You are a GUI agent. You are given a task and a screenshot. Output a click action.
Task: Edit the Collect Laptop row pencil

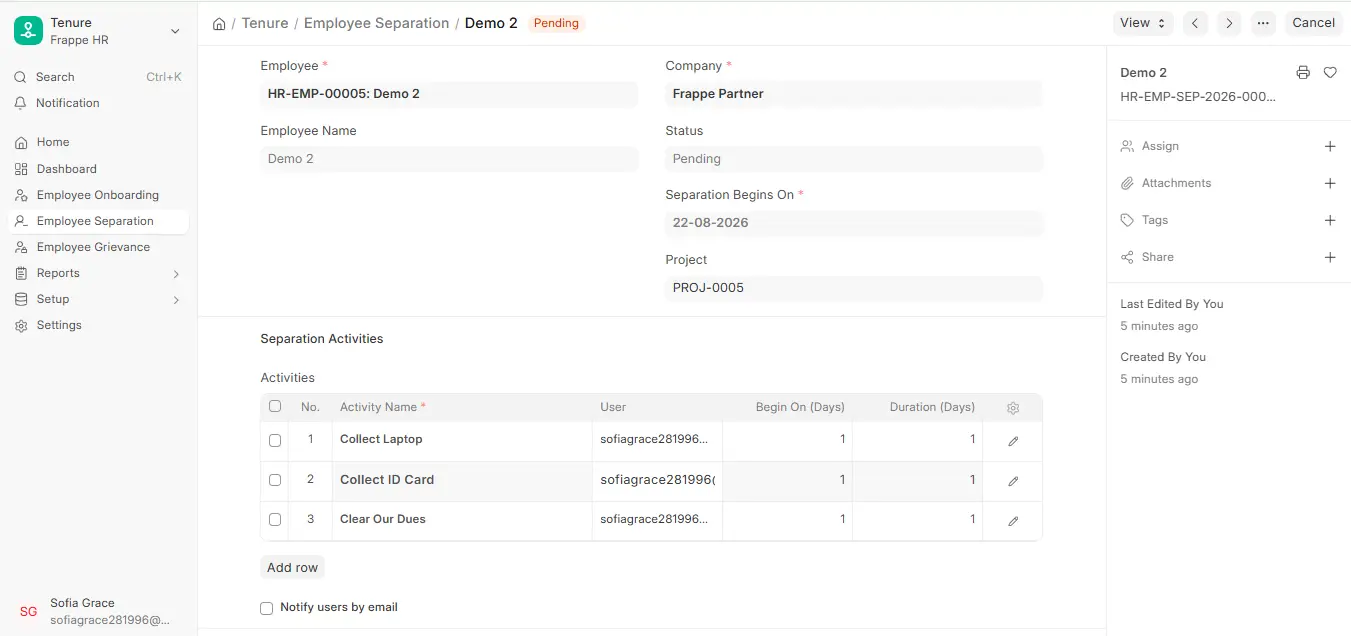pyautogui.click(x=1013, y=441)
